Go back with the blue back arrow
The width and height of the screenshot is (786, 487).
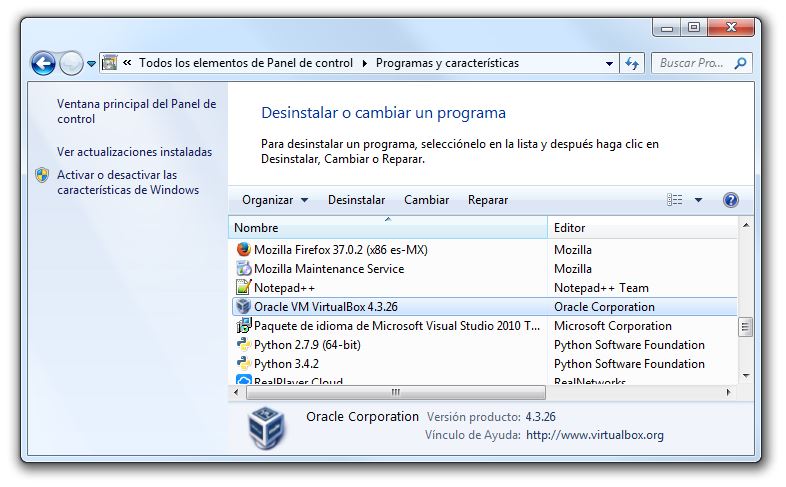click(x=43, y=63)
